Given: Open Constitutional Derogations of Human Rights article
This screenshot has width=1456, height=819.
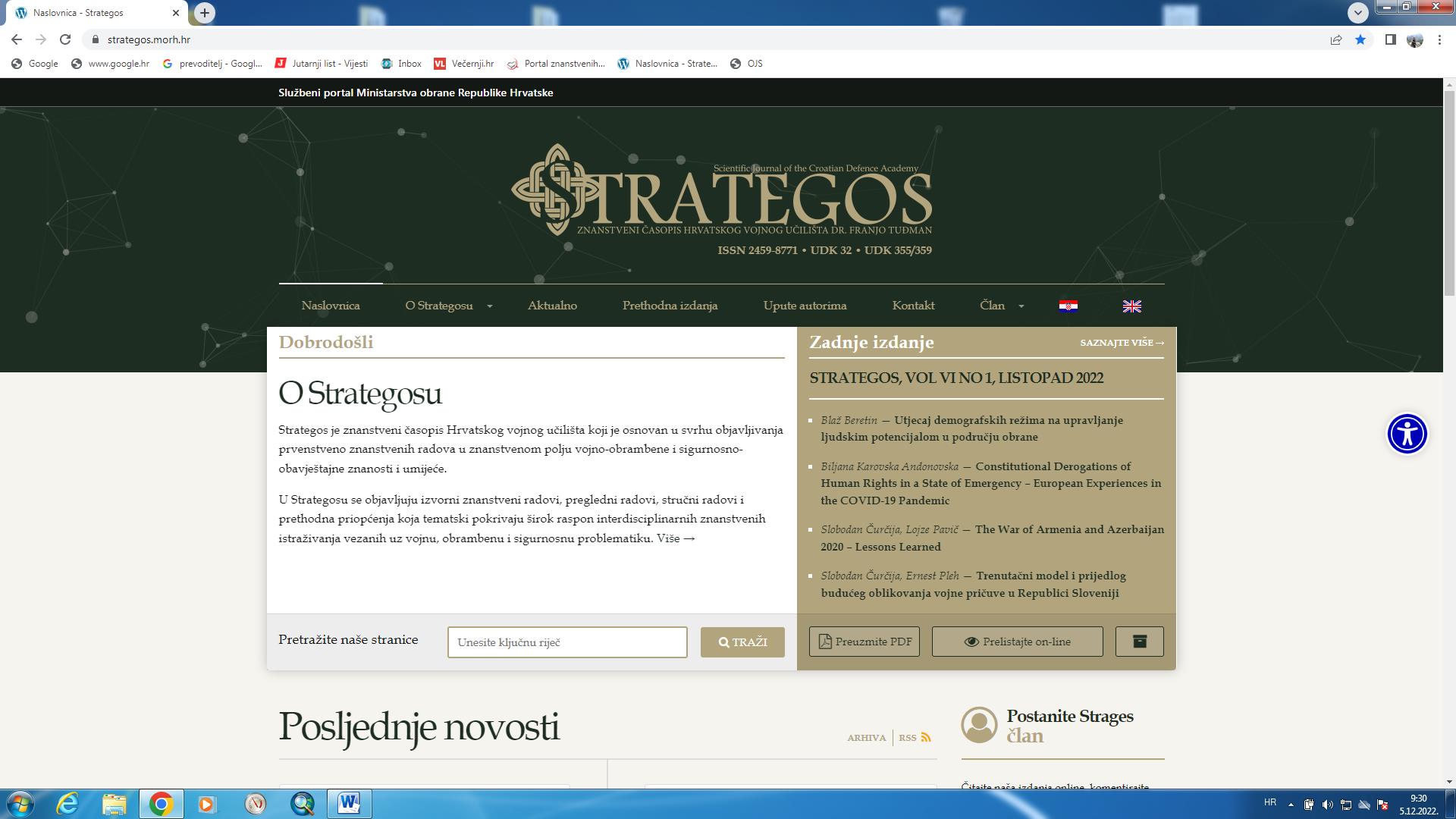Looking at the screenshot, I should click(x=990, y=483).
